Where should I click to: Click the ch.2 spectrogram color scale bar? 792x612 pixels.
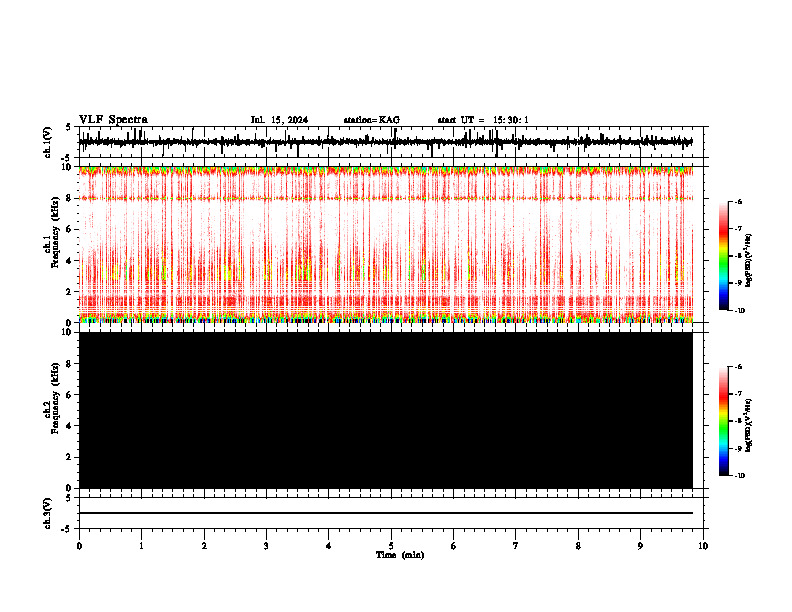[724, 421]
